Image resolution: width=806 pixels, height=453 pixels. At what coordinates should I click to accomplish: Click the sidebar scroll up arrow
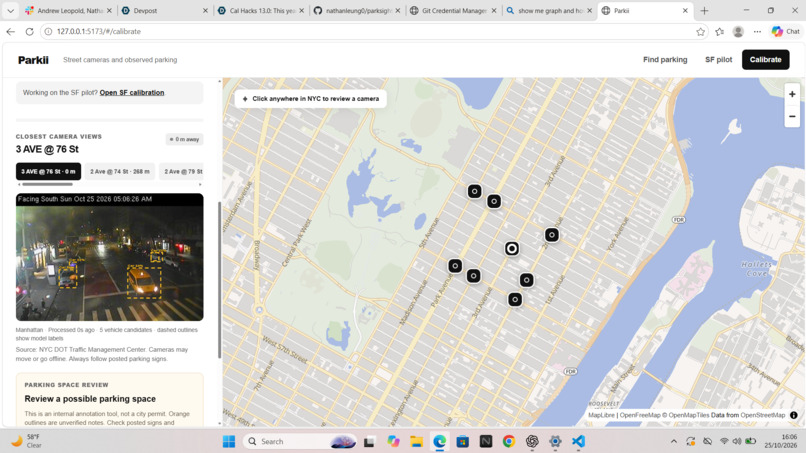pyautogui.click(x=219, y=81)
